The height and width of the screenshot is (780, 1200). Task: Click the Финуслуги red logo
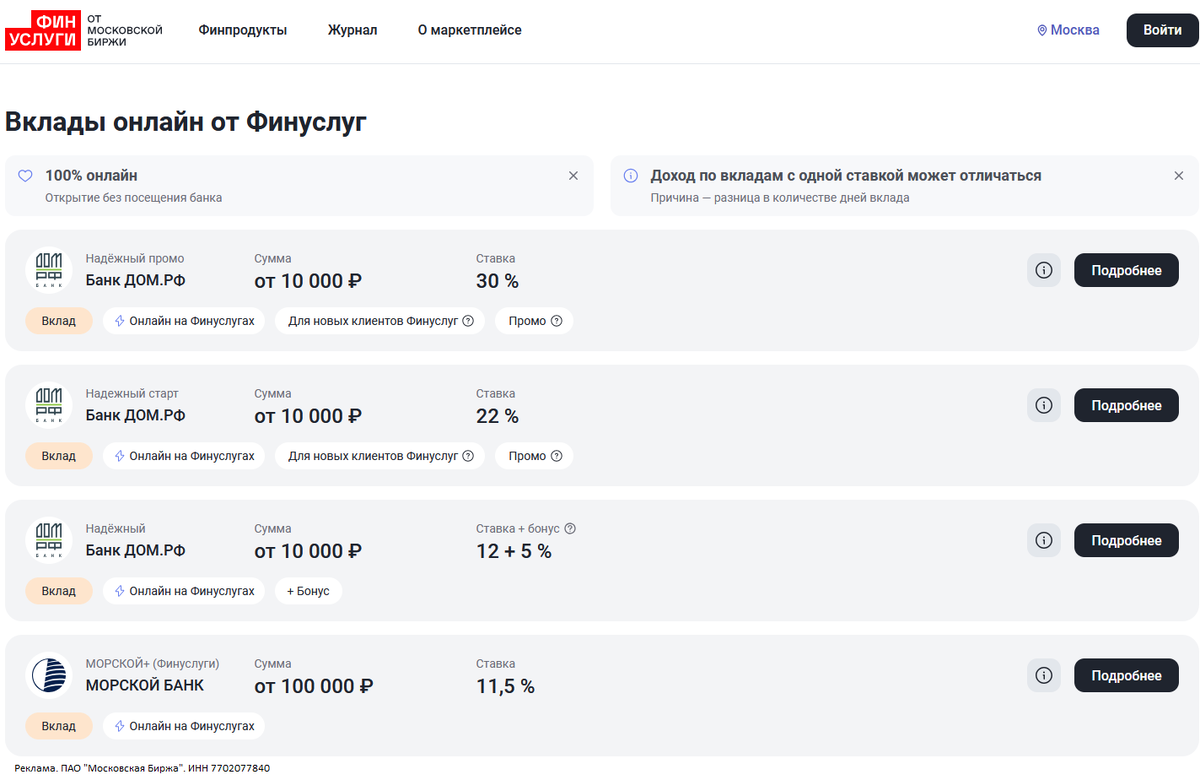[42, 30]
